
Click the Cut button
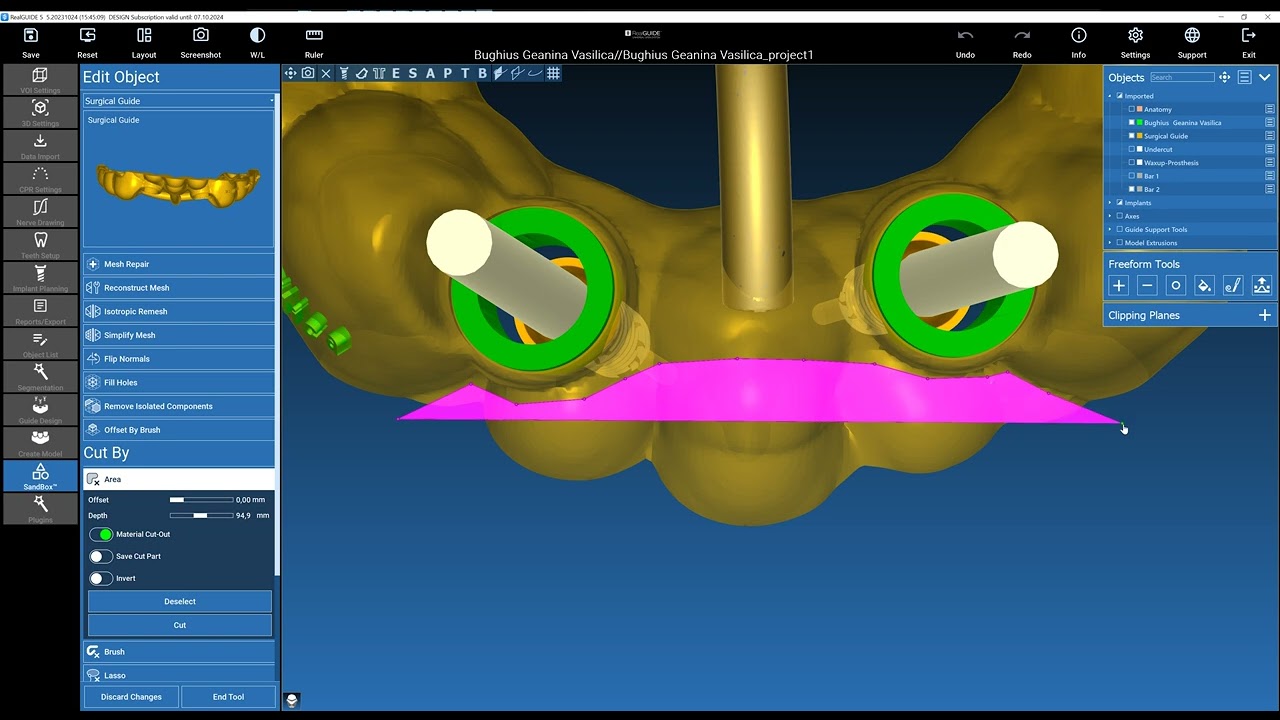[180, 625]
